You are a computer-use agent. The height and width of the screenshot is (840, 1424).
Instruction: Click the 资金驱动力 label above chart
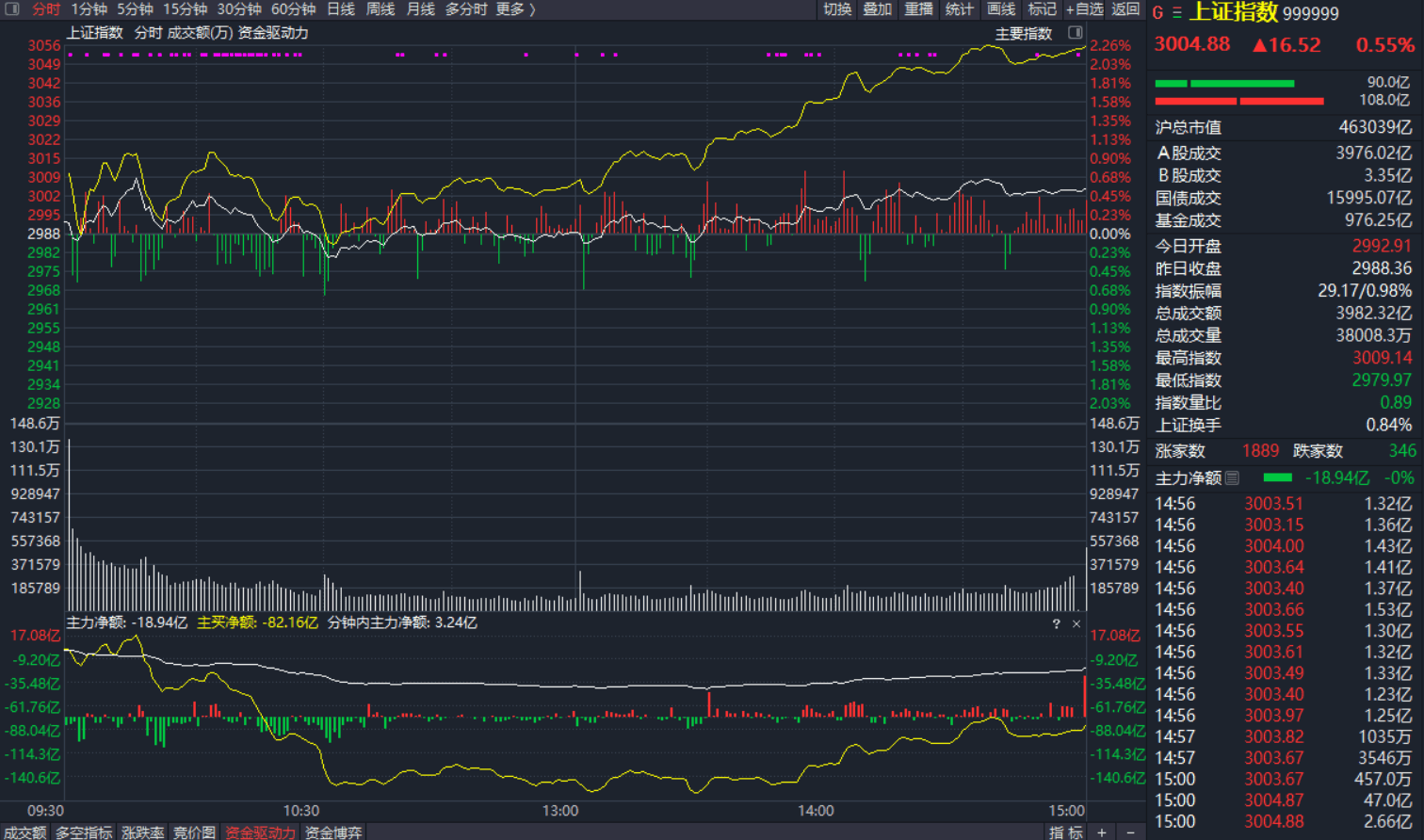[x=273, y=33]
